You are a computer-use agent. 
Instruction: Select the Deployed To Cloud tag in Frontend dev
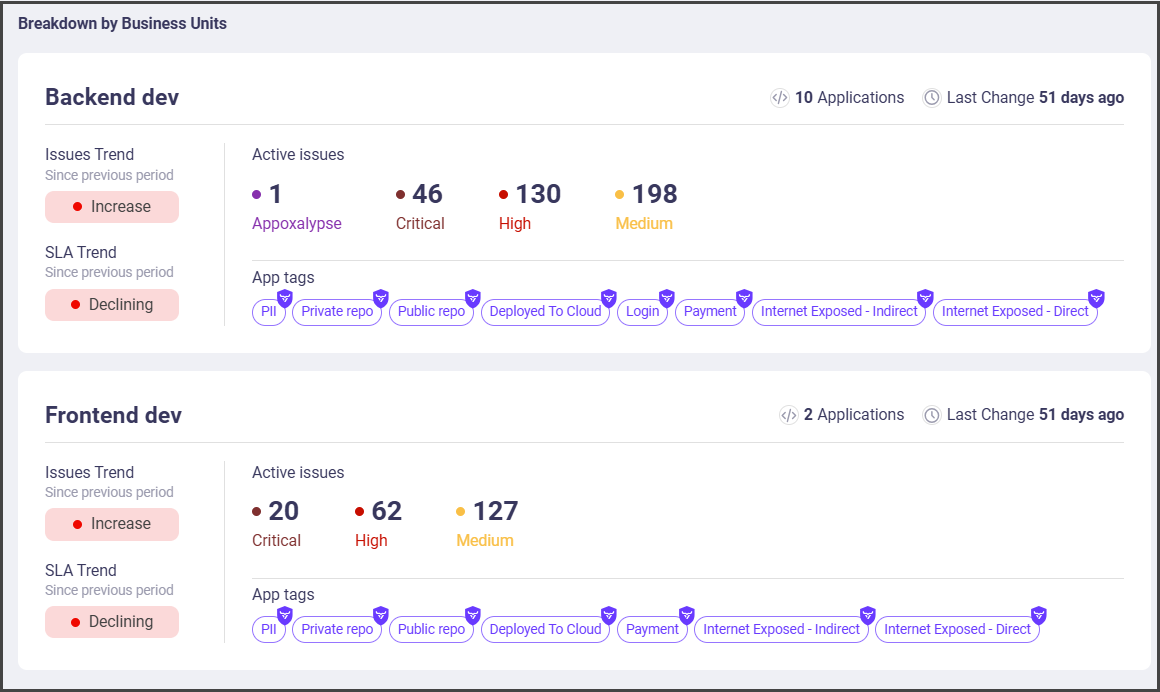(545, 630)
